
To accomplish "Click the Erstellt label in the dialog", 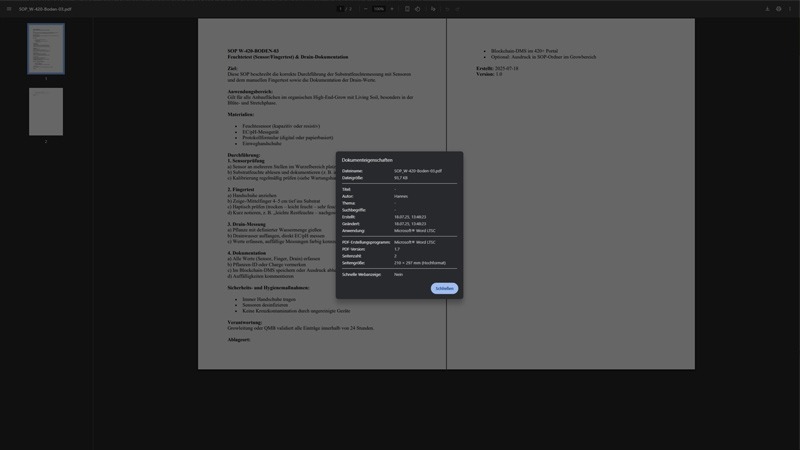I will pos(348,217).
